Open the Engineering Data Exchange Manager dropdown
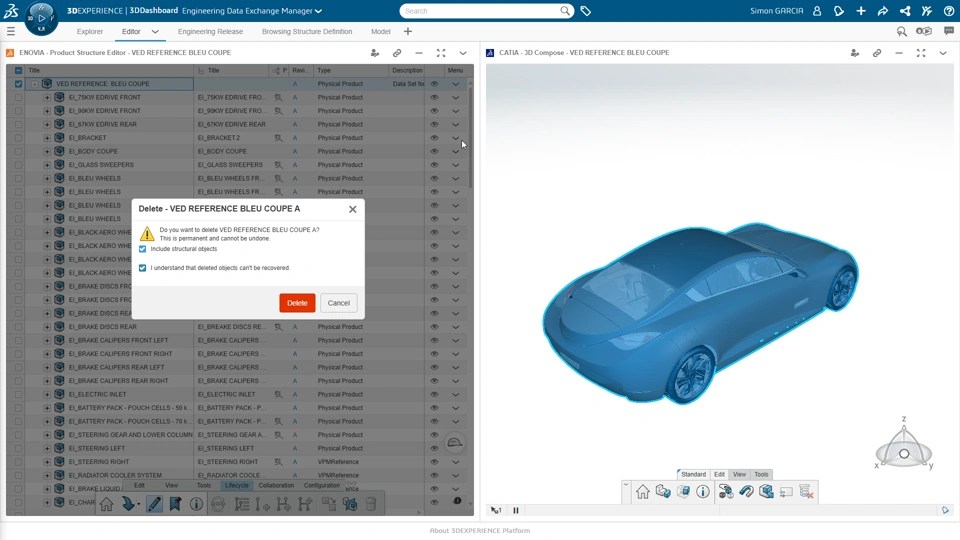 click(x=318, y=11)
